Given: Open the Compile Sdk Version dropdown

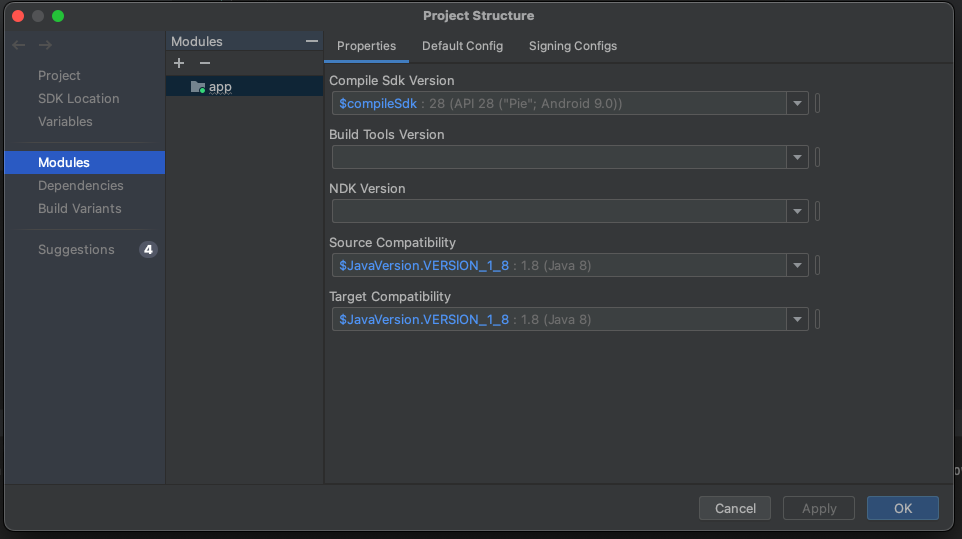Looking at the screenshot, I should coord(797,103).
